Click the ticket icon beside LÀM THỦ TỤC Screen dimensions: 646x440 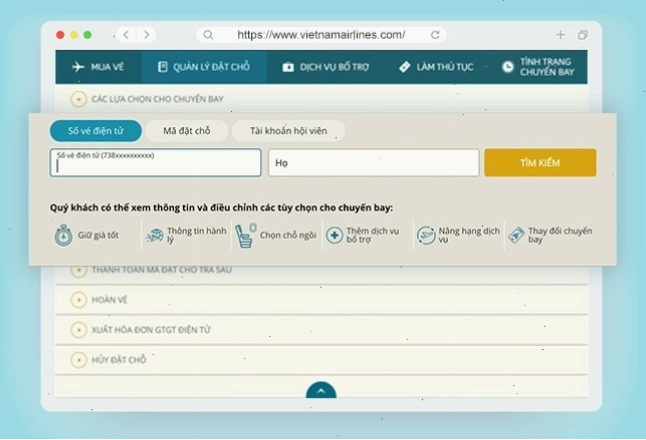[405, 67]
